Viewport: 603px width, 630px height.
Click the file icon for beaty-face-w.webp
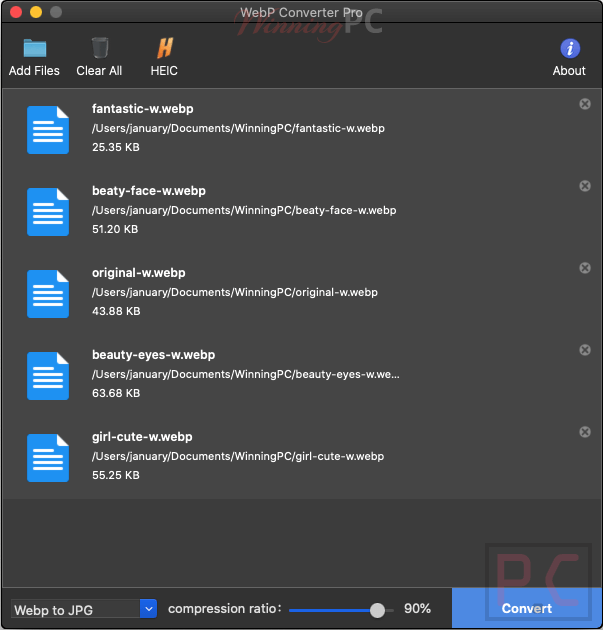click(x=48, y=212)
